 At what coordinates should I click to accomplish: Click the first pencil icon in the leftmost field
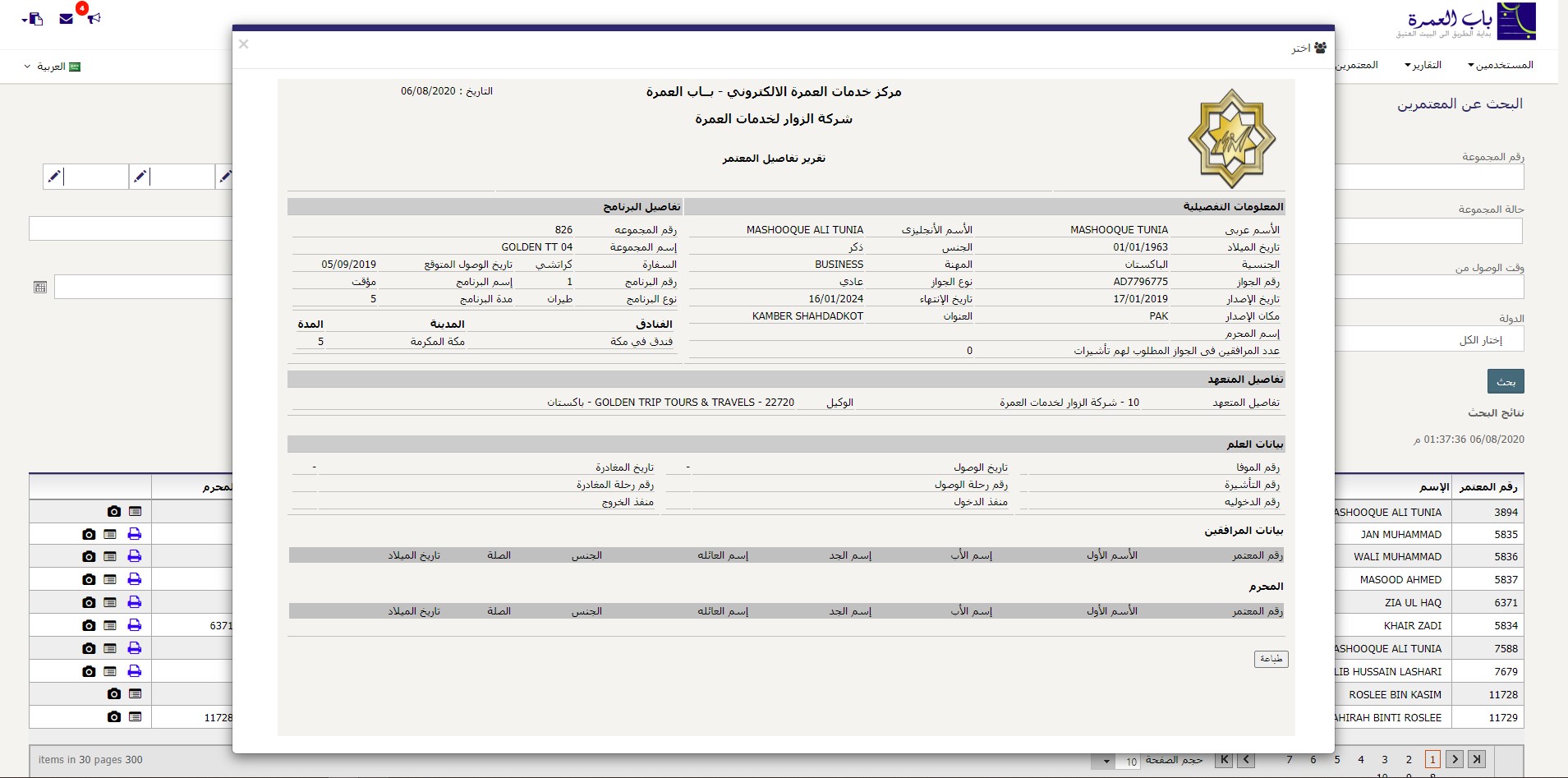[x=54, y=176]
